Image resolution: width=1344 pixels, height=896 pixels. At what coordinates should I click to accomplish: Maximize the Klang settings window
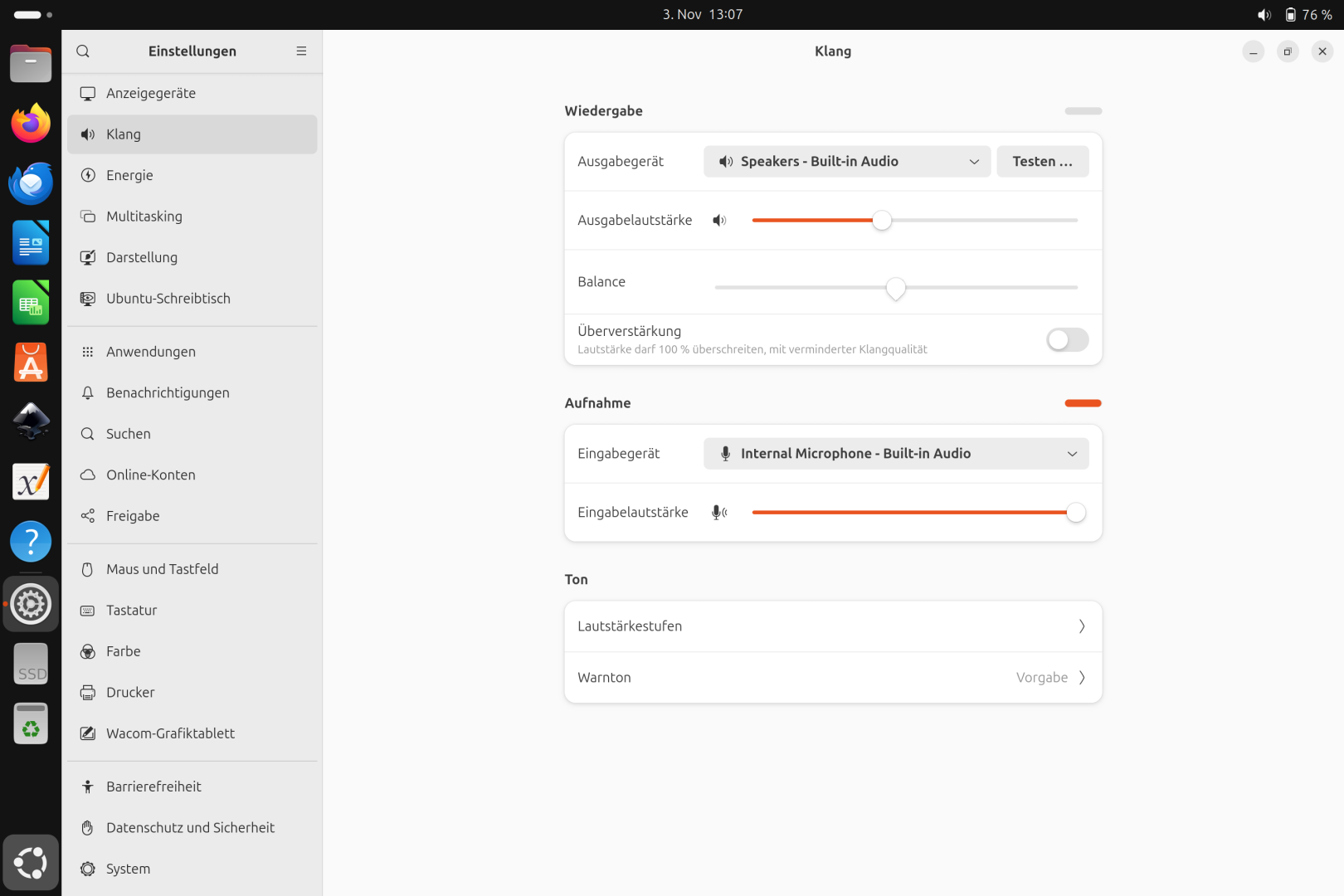pos(1288,51)
